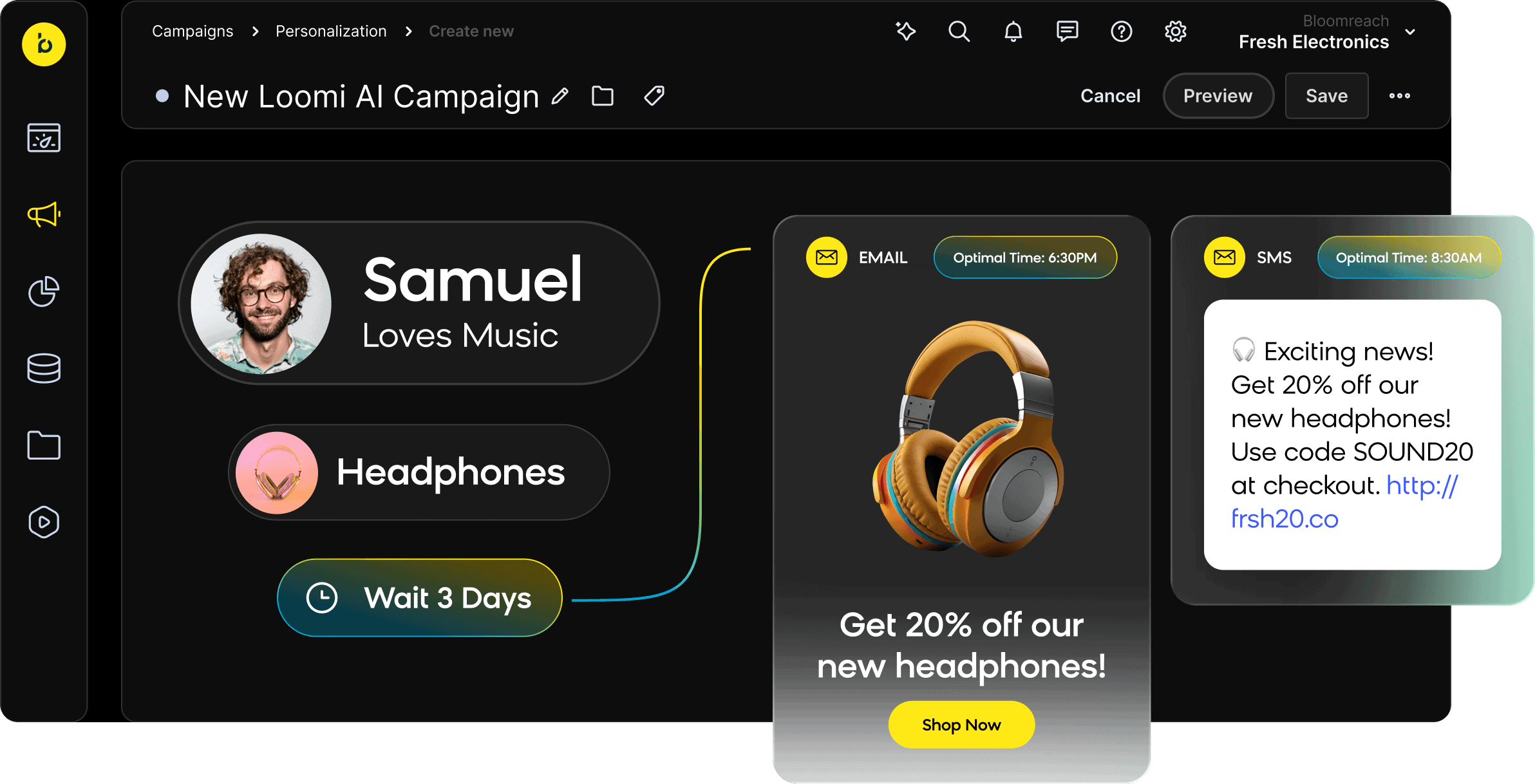Open the analytics pie chart icon
1535x784 pixels.
(44, 292)
